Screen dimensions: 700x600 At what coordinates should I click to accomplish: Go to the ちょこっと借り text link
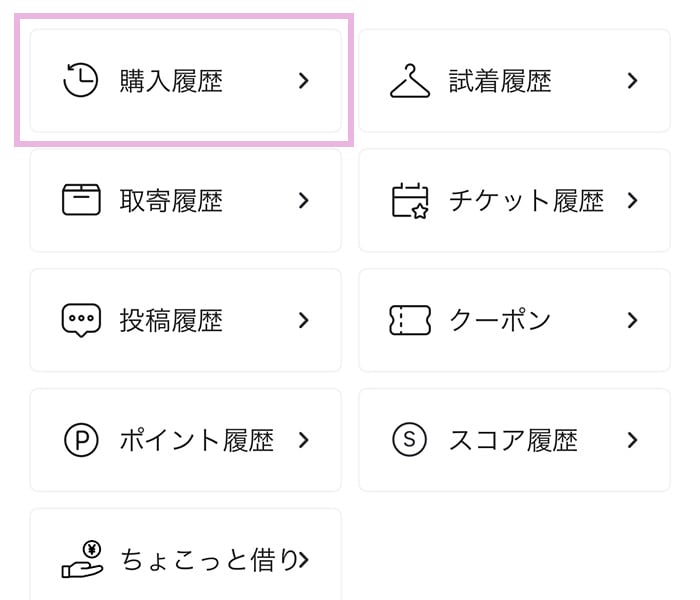[x=209, y=560]
